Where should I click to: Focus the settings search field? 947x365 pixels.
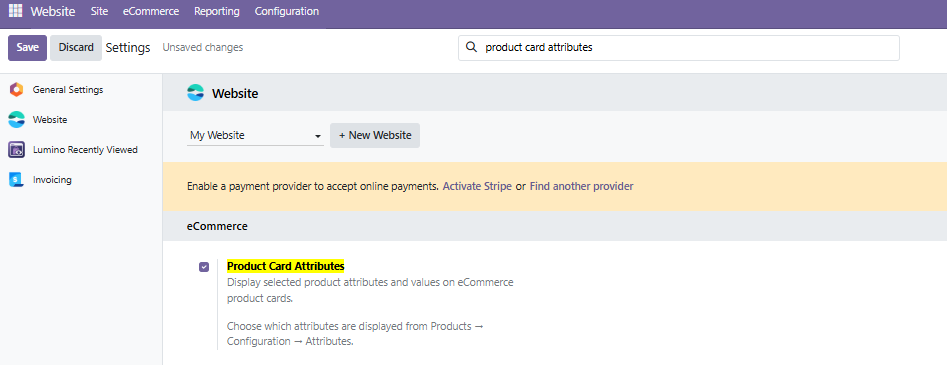pos(679,48)
